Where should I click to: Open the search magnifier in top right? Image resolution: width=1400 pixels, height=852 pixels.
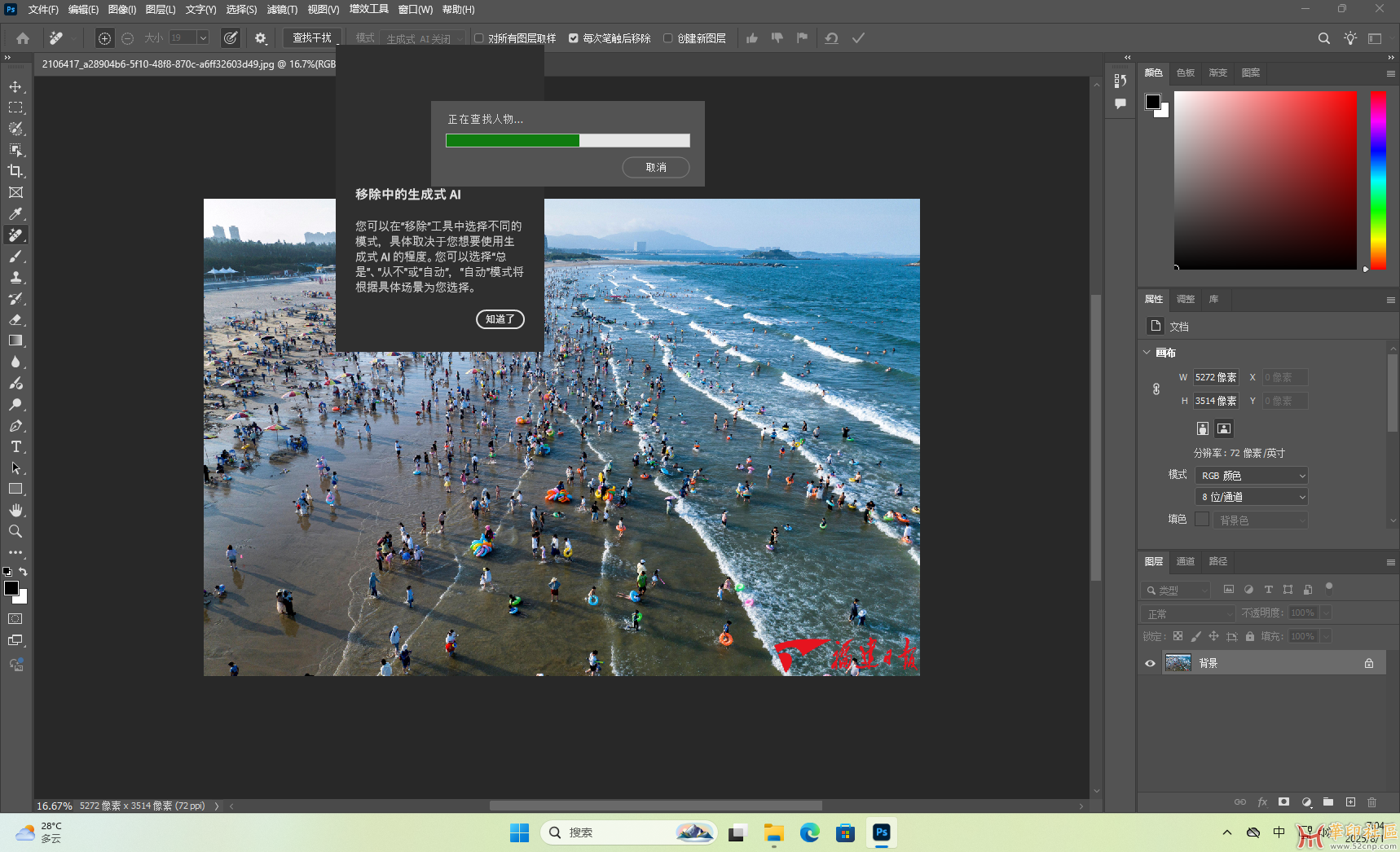[1324, 38]
